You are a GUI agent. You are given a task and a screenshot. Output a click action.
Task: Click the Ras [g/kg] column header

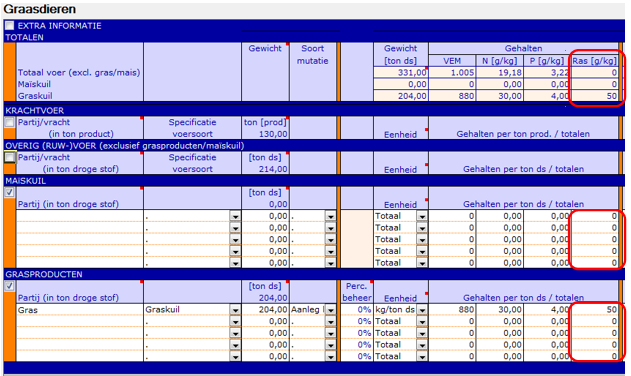click(594, 61)
